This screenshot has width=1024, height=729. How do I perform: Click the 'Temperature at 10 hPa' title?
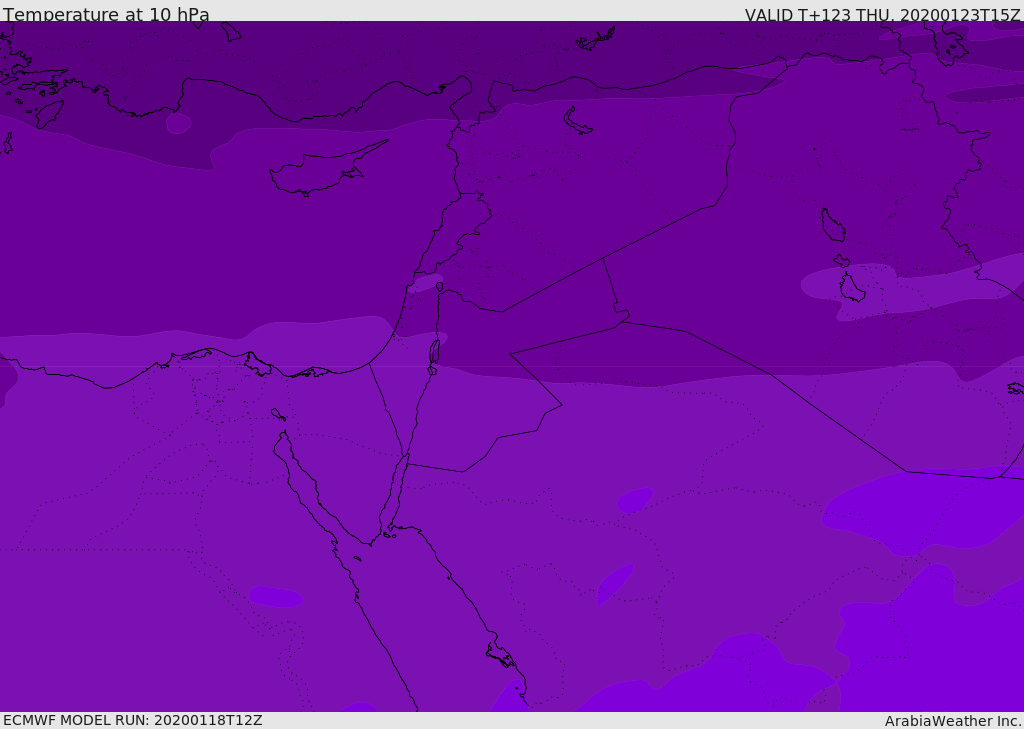point(106,14)
